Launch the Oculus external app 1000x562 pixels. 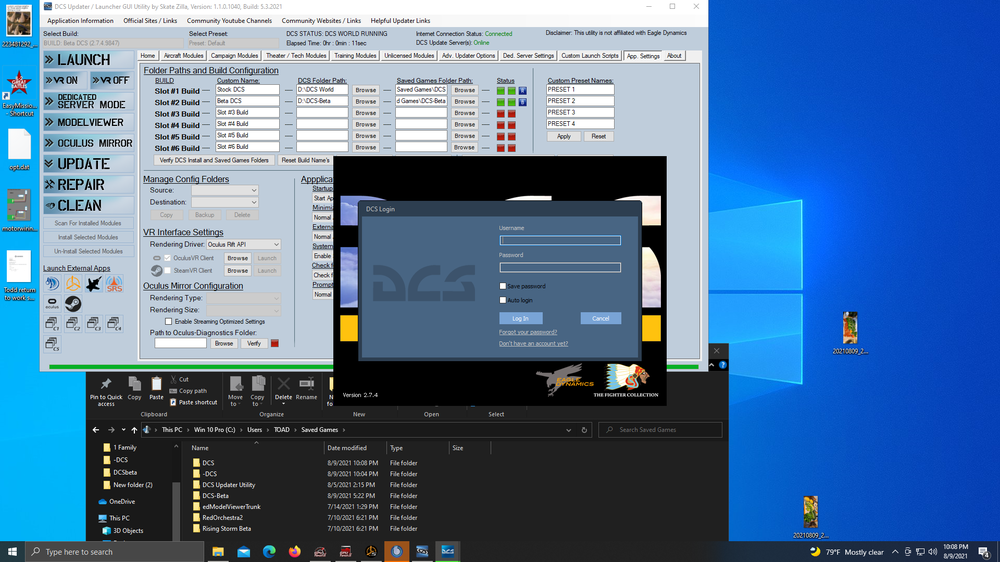click(52, 304)
